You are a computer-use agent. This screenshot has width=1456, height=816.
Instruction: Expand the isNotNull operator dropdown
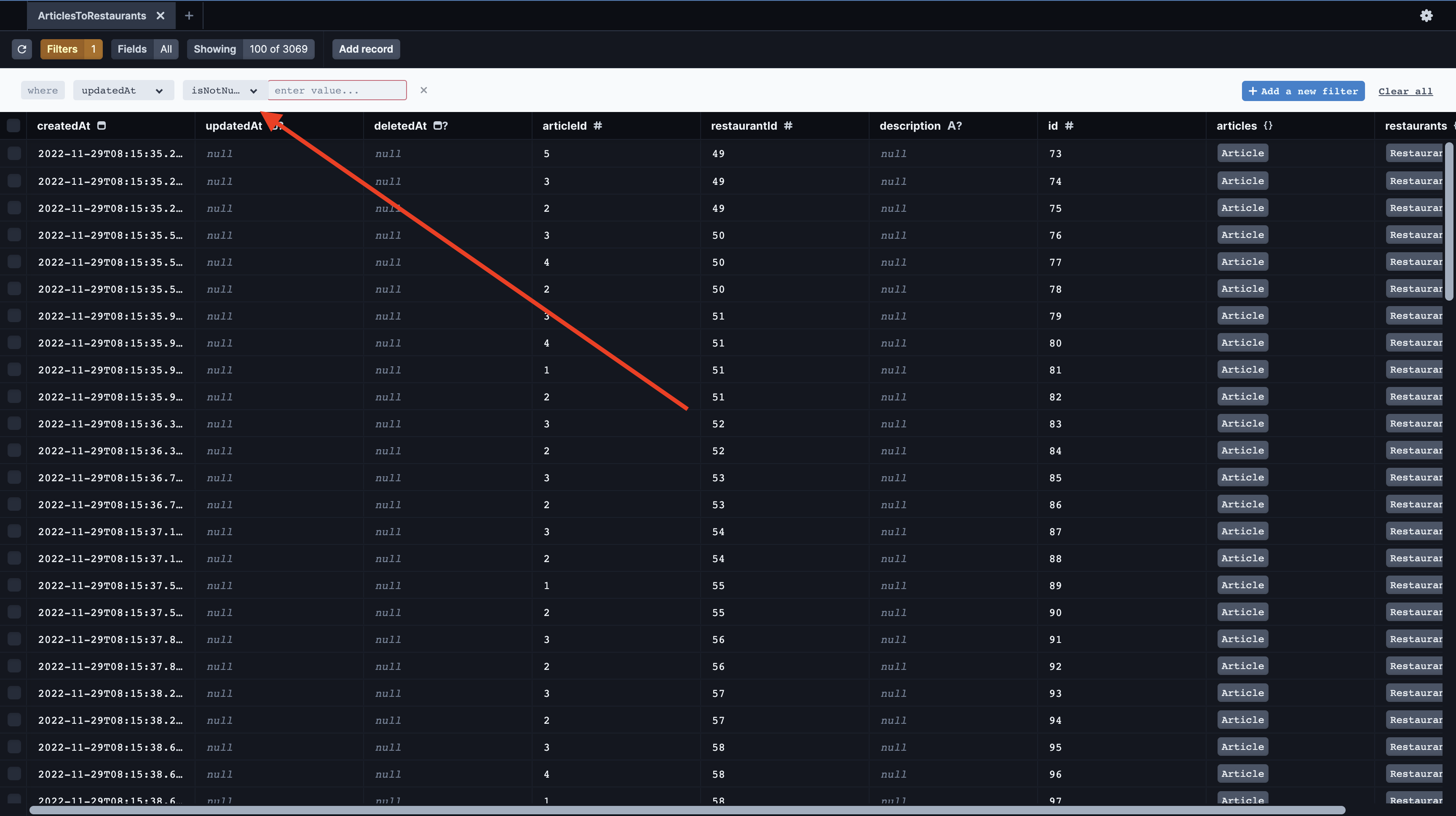coord(224,90)
